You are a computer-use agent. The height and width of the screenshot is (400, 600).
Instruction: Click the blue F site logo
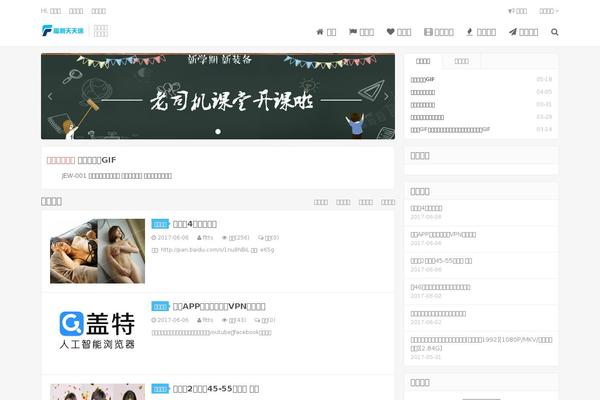(x=62, y=30)
